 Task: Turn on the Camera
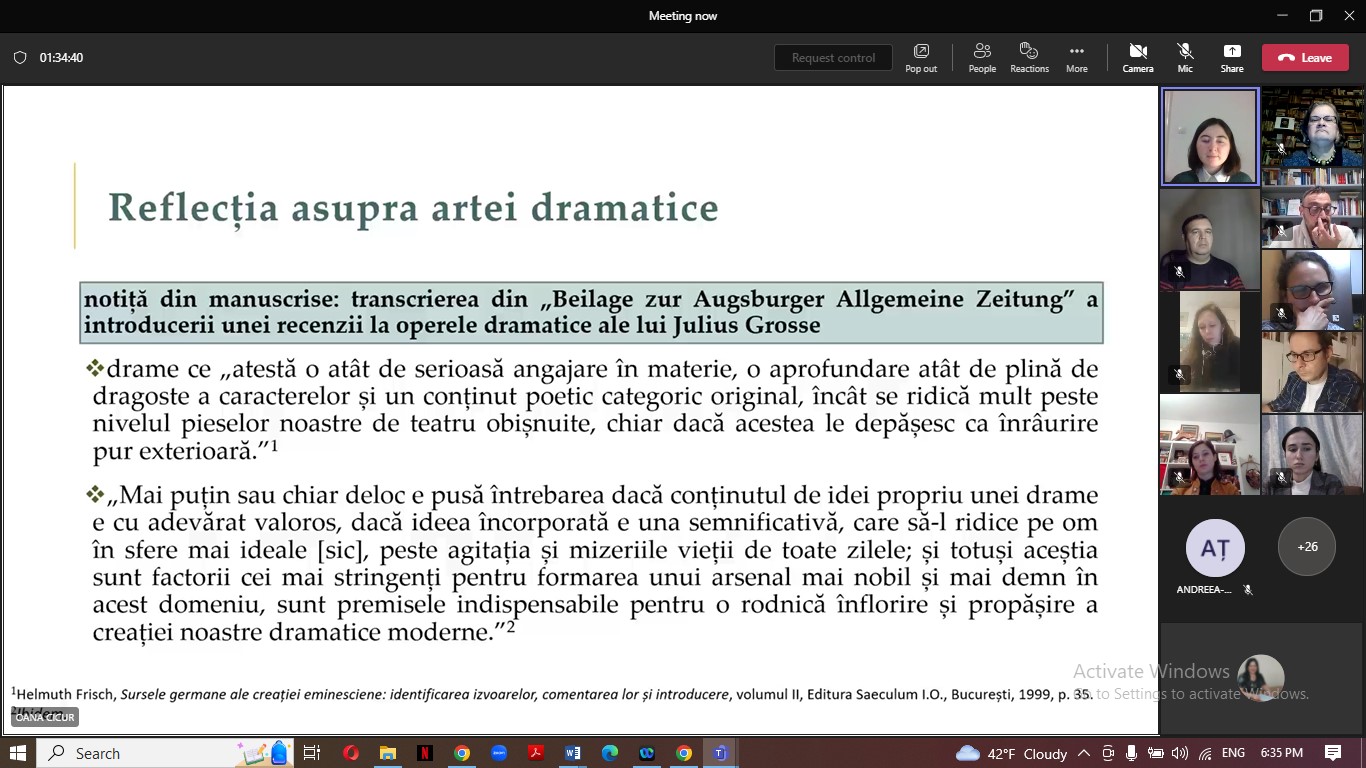1138,58
